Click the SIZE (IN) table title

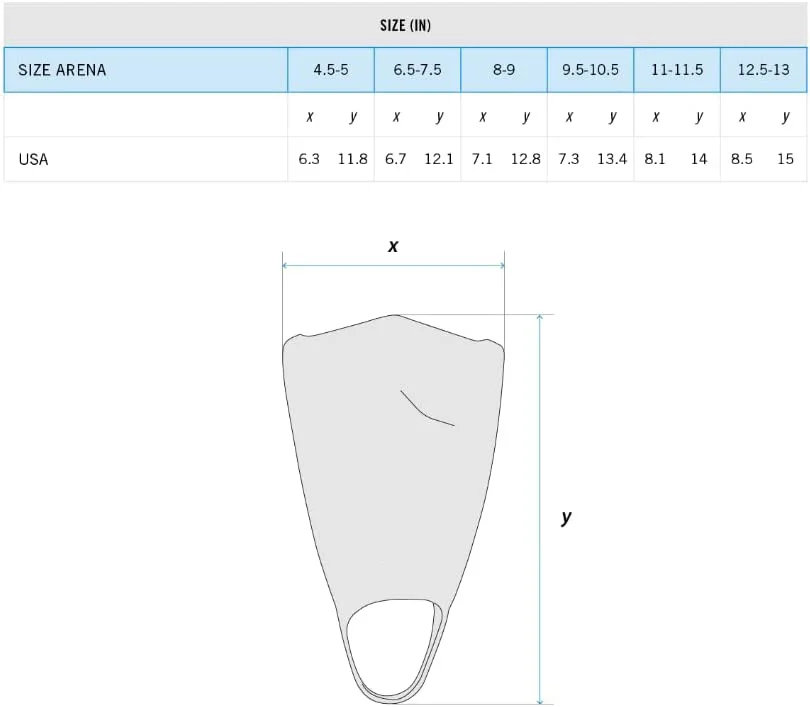pos(406,25)
